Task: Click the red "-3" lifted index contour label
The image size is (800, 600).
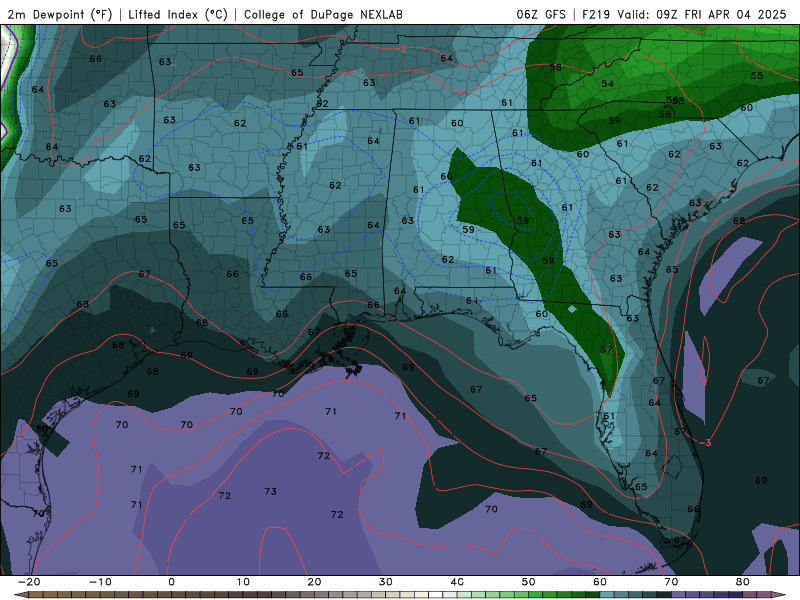Action: pyautogui.click(x=705, y=443)
